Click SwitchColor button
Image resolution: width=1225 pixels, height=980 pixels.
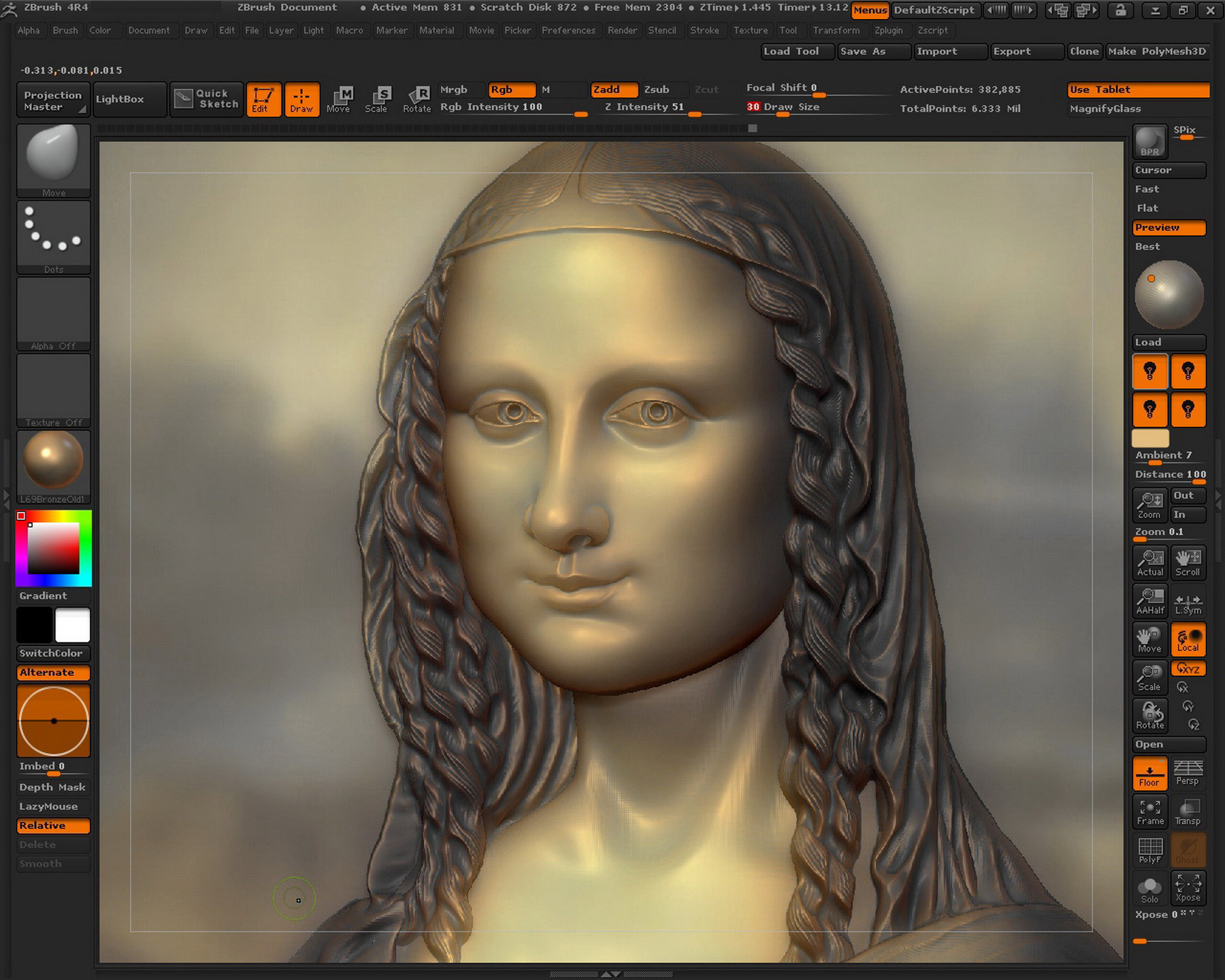coord(53,653)
